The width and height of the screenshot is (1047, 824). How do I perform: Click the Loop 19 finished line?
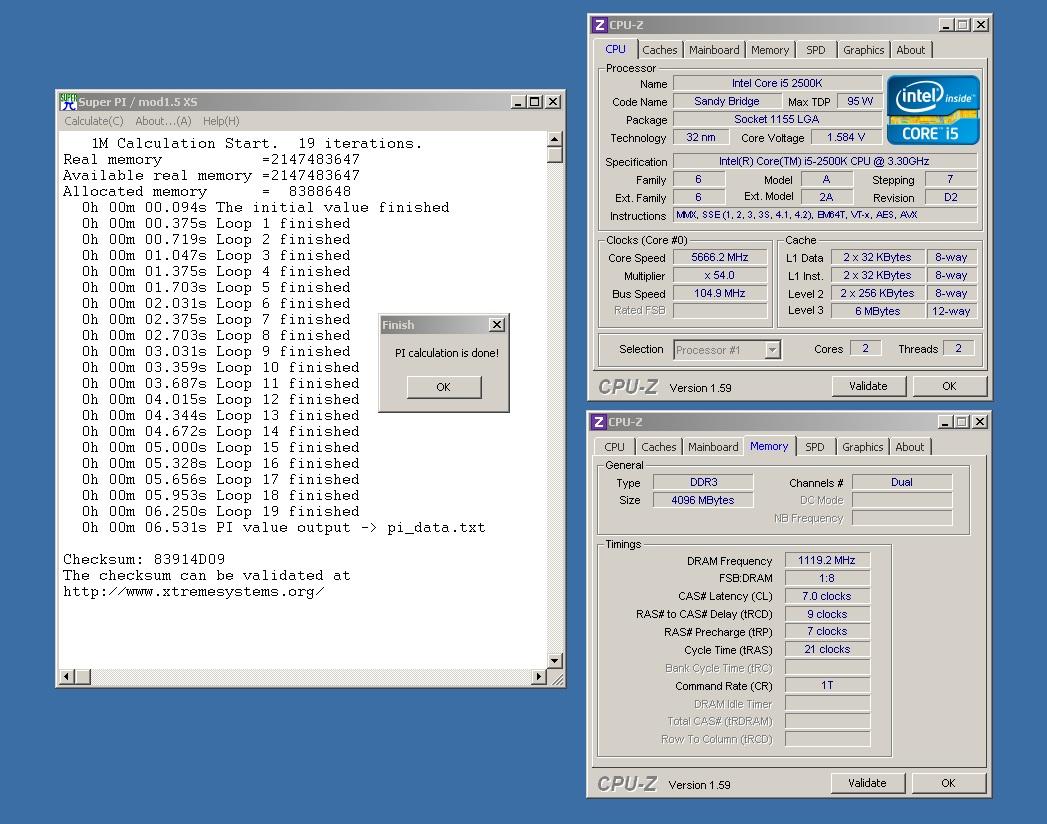[220, 511]
